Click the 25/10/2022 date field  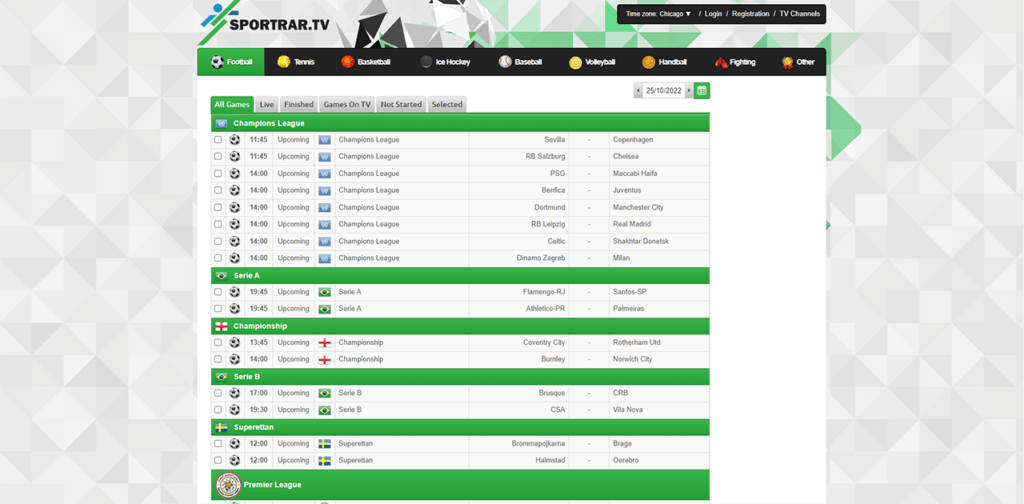coord(664,91)
